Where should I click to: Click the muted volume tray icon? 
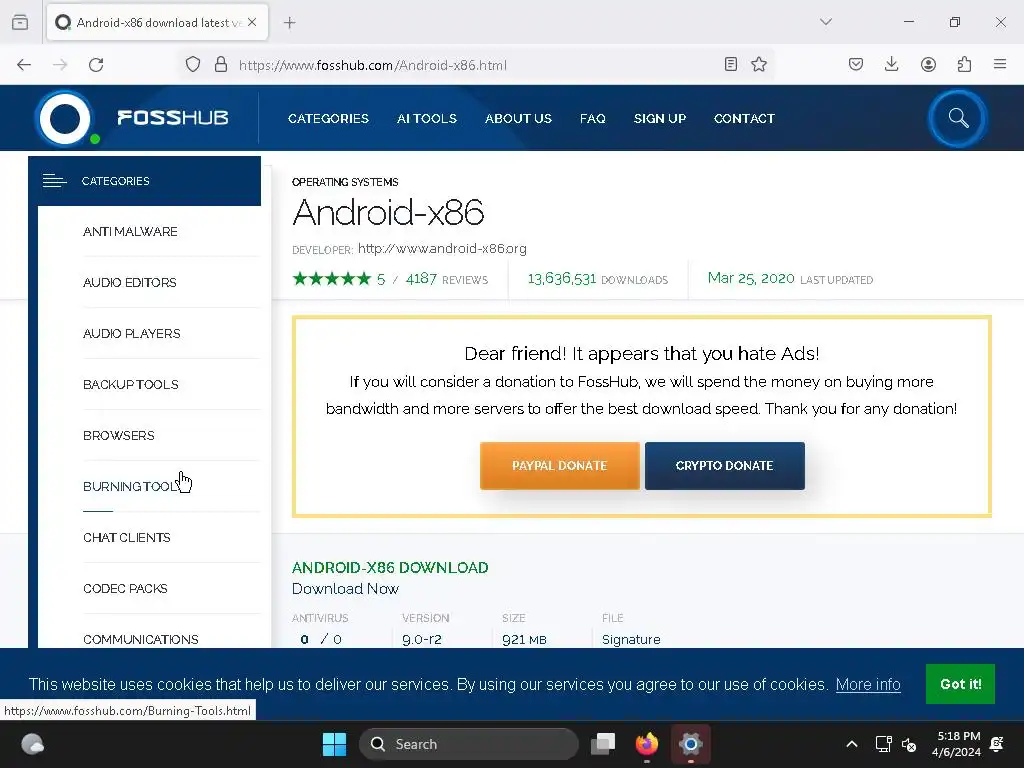[x=908, y=744]
